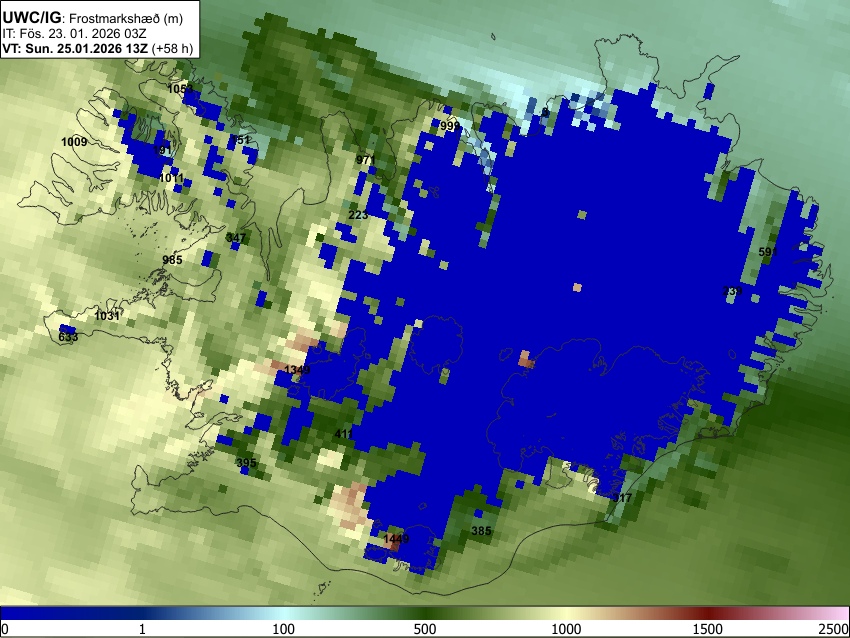Click the colorbar tick label 0
850x638 pixels.
[x=5, y=629]
